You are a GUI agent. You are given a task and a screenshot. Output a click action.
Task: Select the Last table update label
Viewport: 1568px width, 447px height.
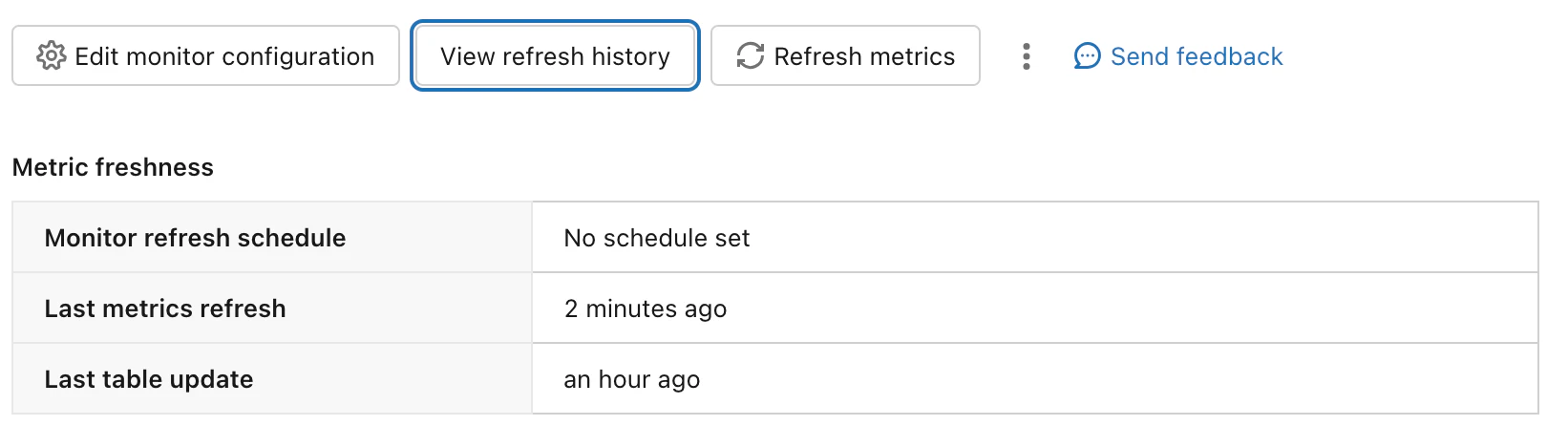point(149,379)
